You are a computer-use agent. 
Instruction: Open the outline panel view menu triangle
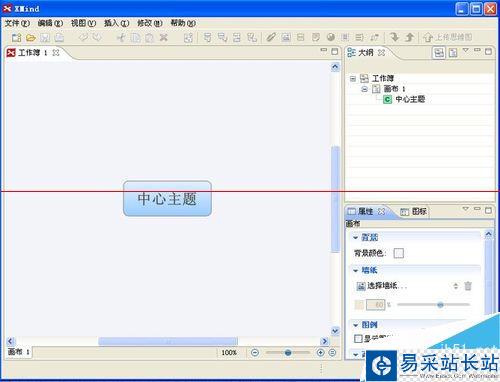[x=466, y=50]
